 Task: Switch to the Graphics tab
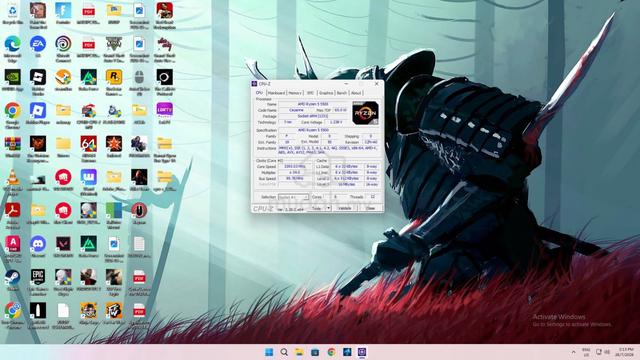coord(326,93)
